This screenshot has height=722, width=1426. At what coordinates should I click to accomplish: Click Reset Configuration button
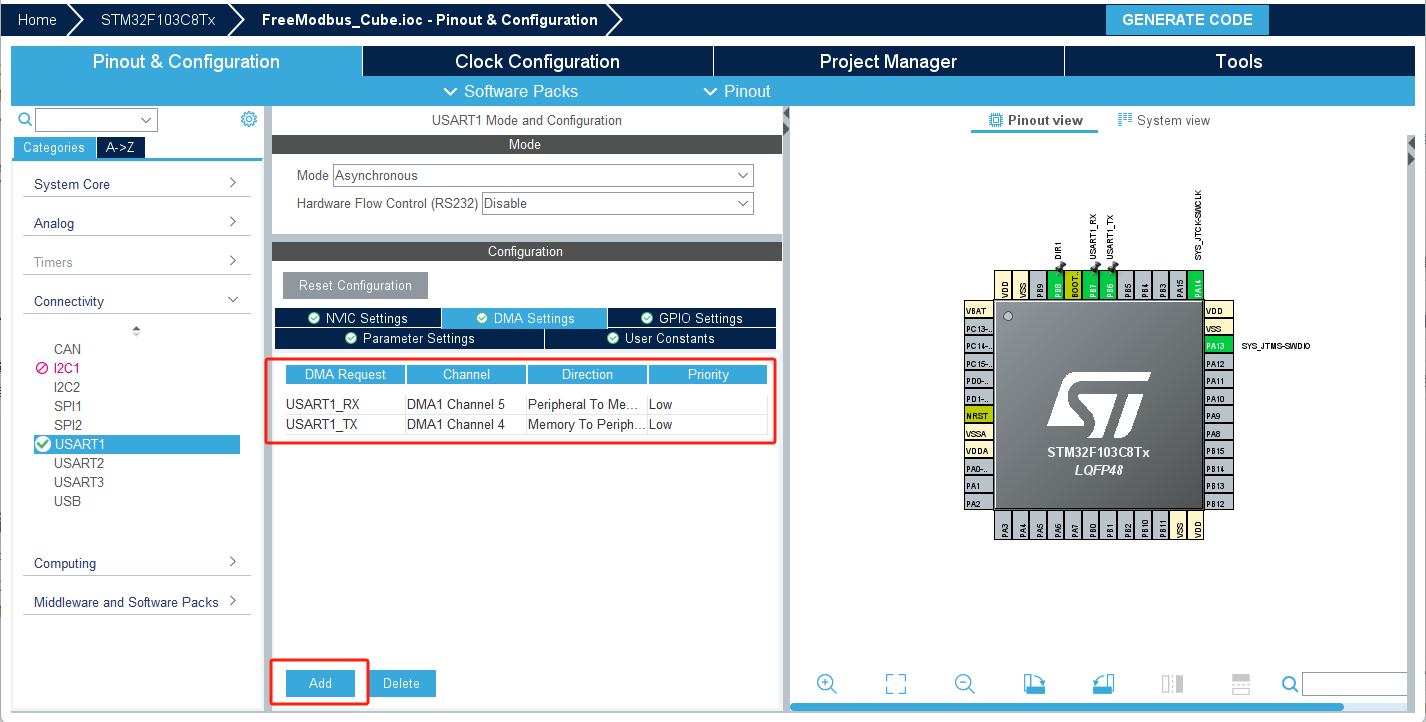[x=355, y=285]
